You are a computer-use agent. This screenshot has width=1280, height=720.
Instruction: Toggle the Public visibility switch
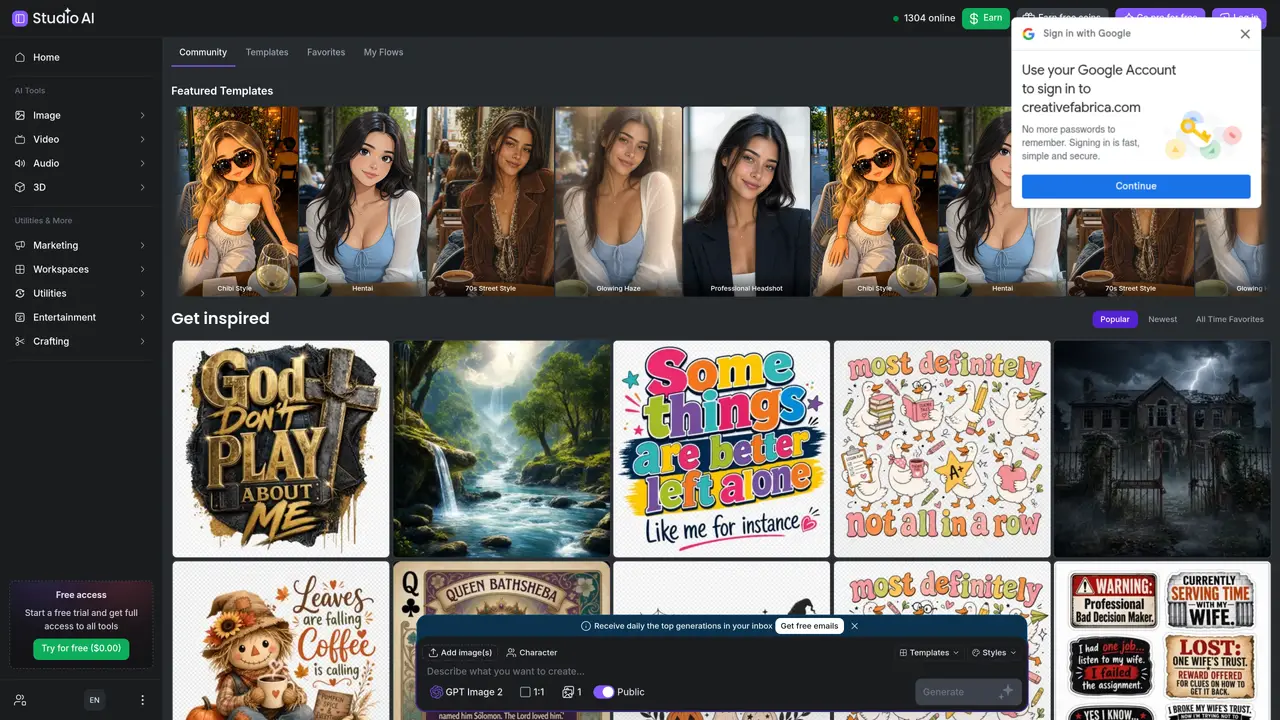[603, 692]
